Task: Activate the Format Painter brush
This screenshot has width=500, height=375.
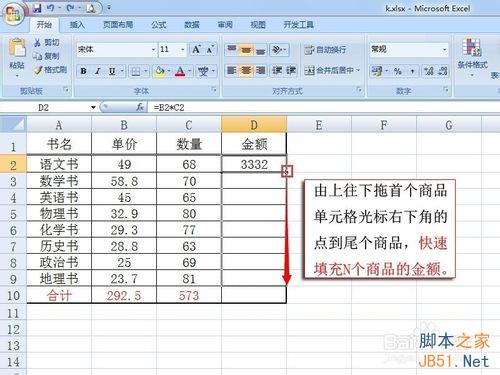Action: point(50,70)
